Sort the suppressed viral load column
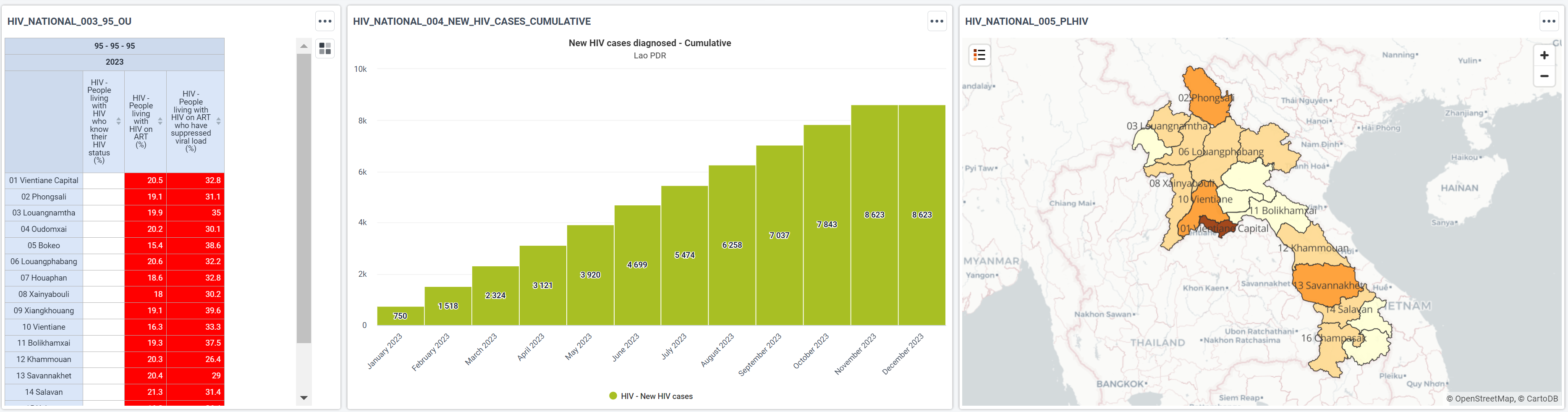Viewport: 1568px width, 412px height. [x=219, y=122]
